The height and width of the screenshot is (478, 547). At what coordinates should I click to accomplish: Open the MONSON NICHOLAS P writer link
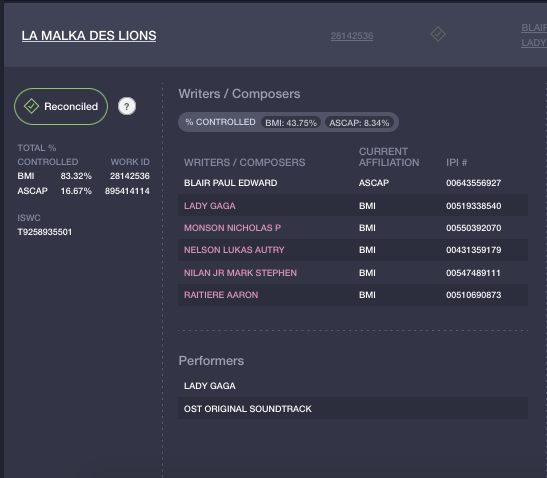pyautogui.click(x=232, y=228)
